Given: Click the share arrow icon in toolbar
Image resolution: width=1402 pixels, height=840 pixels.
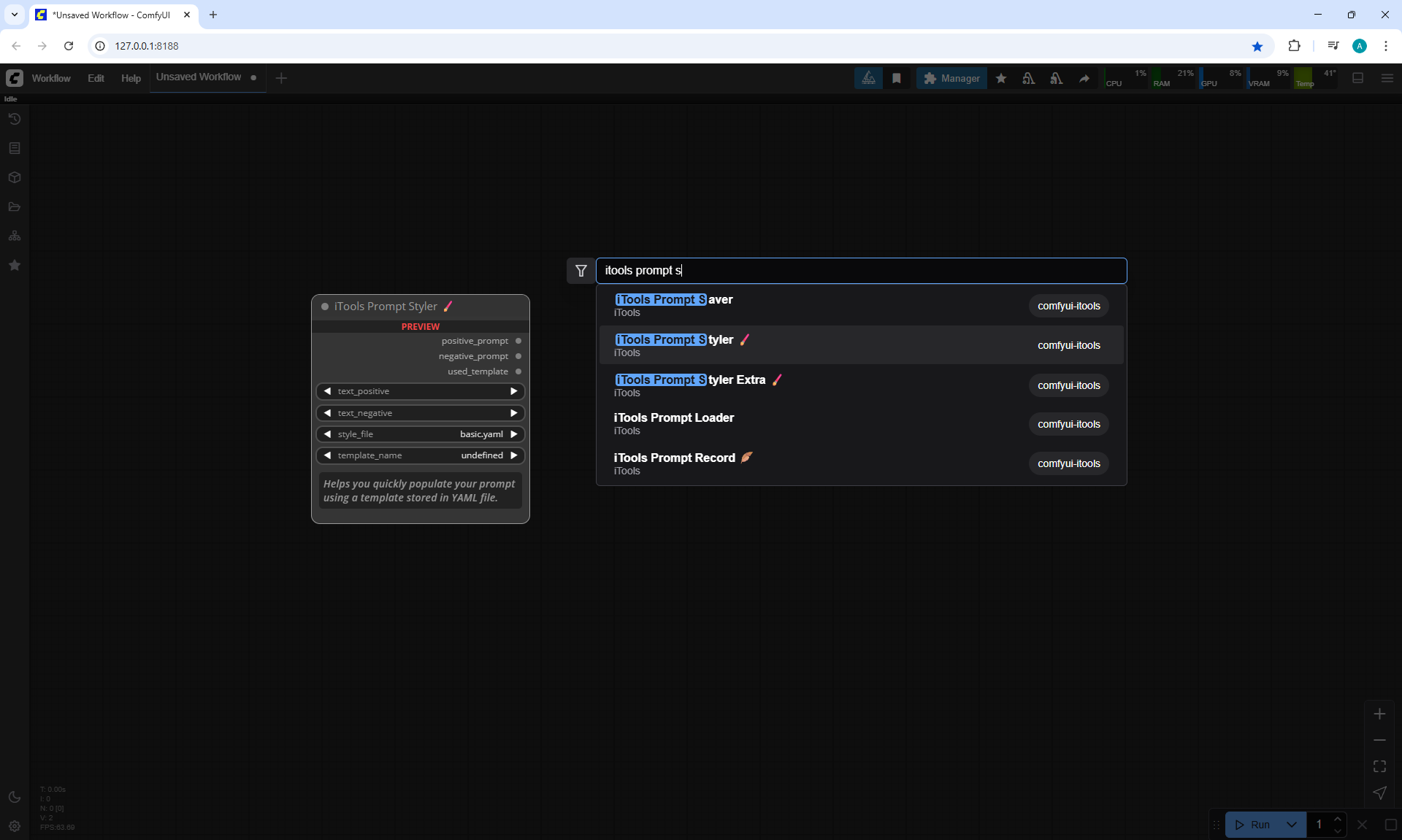Looking at the screenshot, I should (1084, 78).
